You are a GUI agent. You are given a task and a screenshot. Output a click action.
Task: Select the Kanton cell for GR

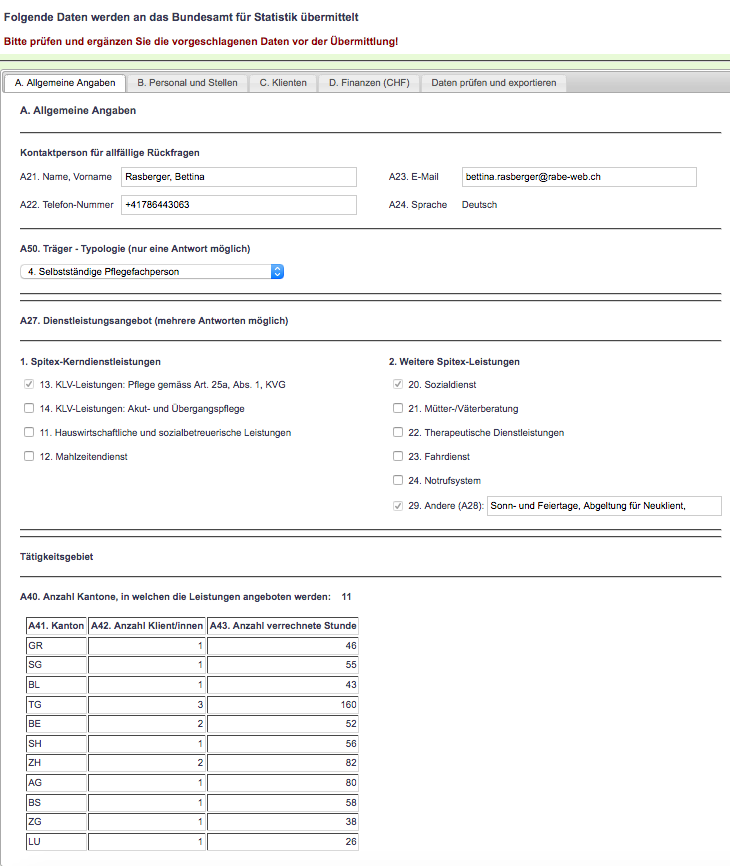pyautogui.click(x=56, y=646)
